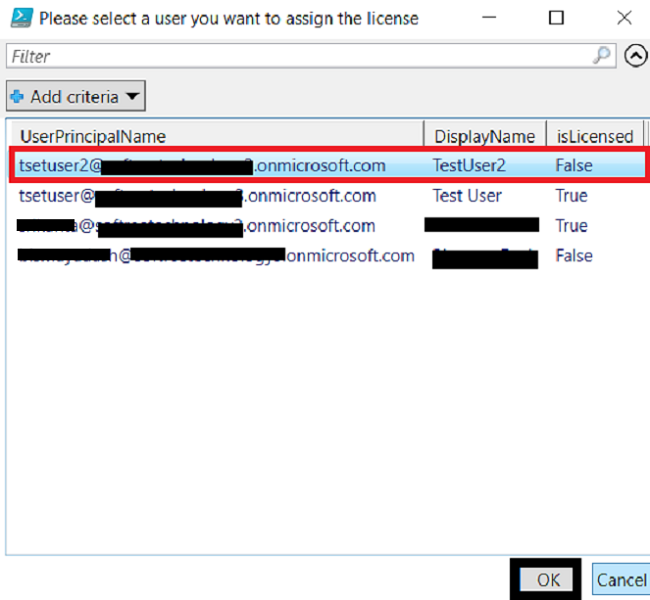Close the license dialog window
Screen dimensions: 650x600
click(624, 18)
